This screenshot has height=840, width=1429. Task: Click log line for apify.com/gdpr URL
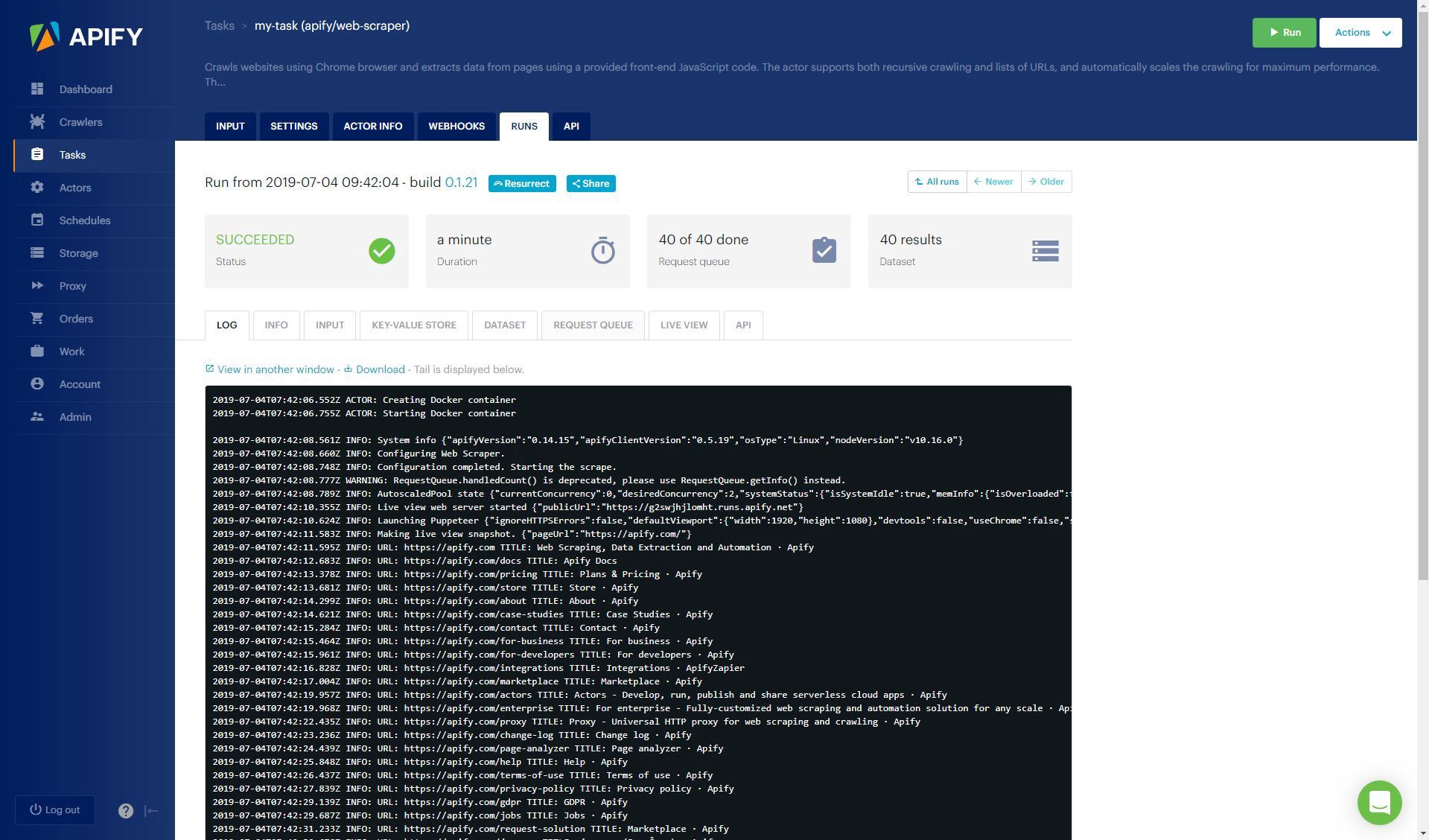click(420, 802)
